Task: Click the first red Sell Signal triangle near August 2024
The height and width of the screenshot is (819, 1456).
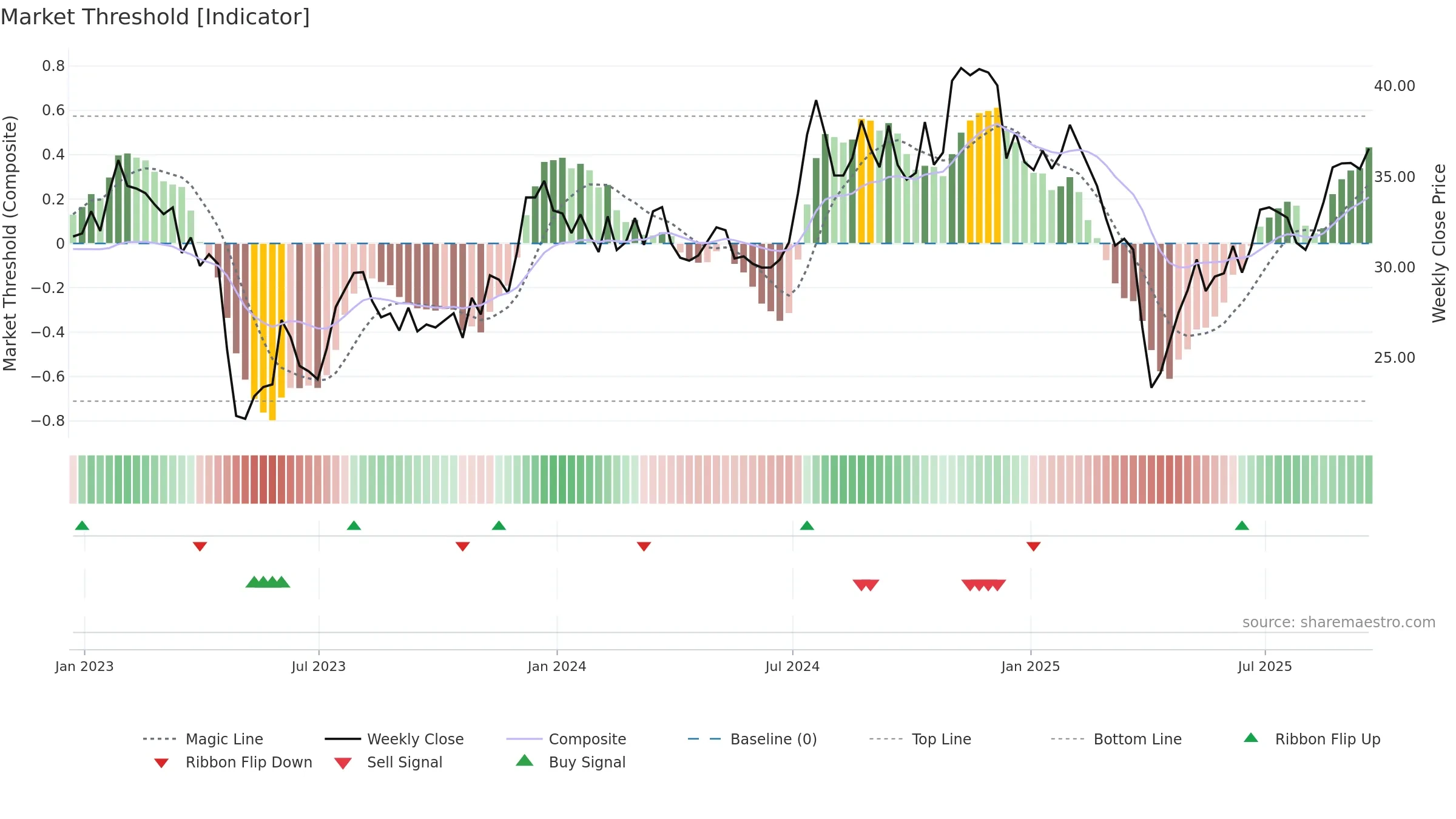Action: [860, 585]
